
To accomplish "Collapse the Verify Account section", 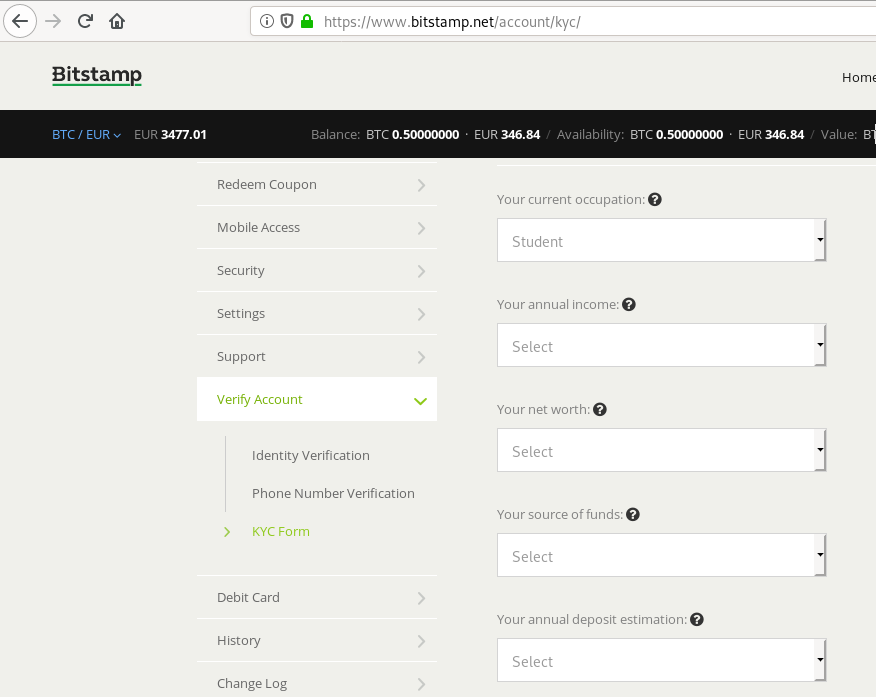I will point(316,399).
